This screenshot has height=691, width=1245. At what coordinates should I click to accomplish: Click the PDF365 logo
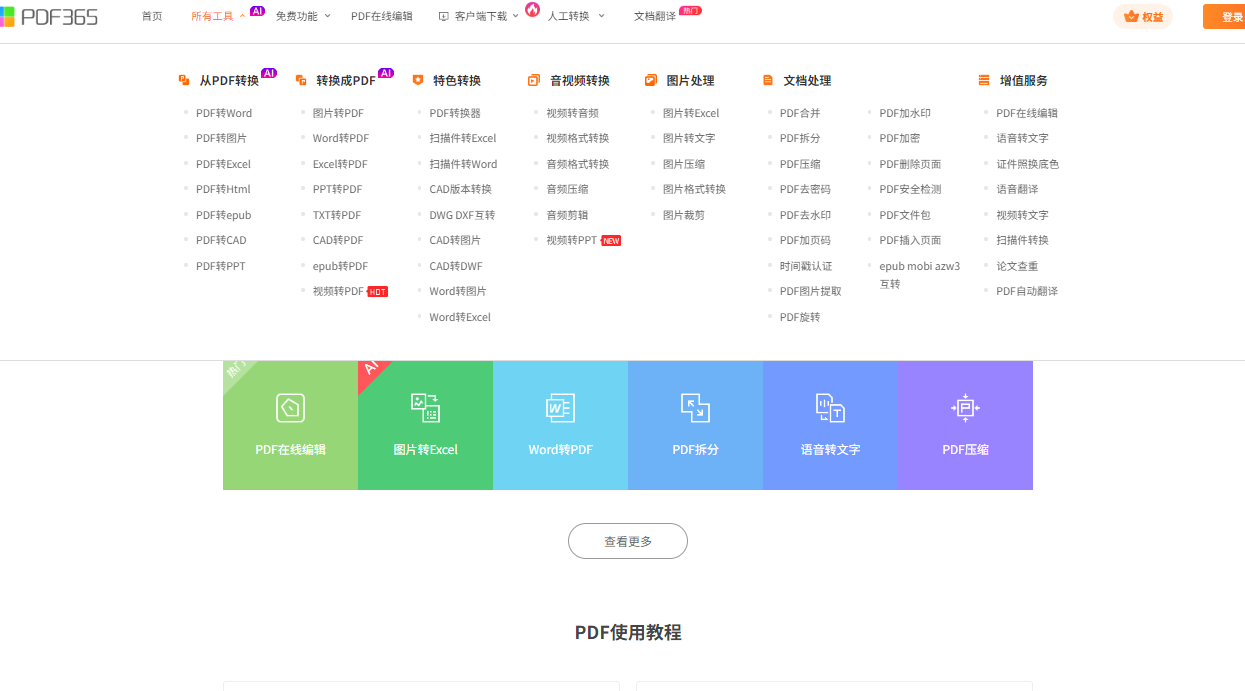[x=49, y=16]
